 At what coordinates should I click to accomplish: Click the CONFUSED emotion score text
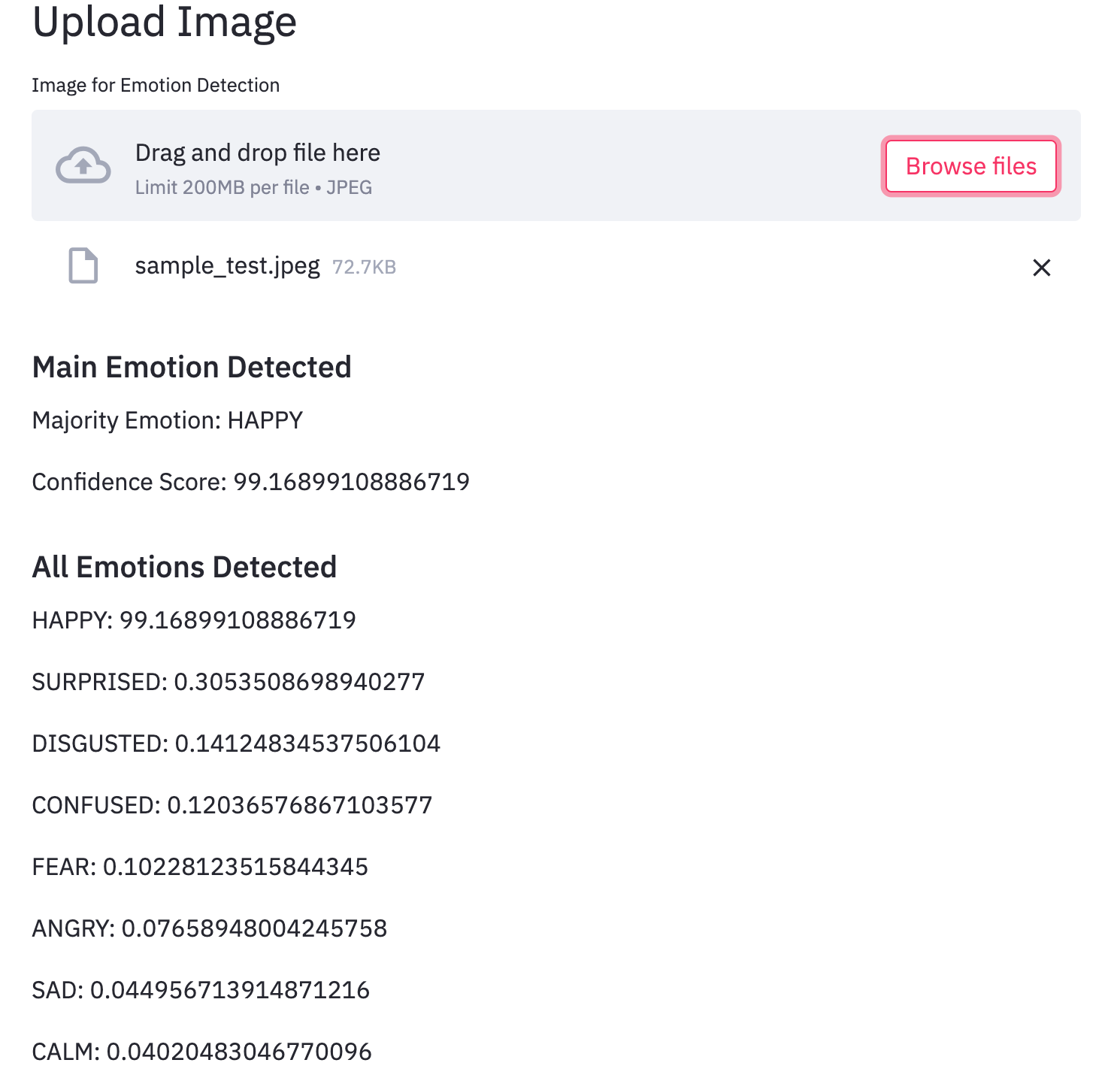(232, 804)
